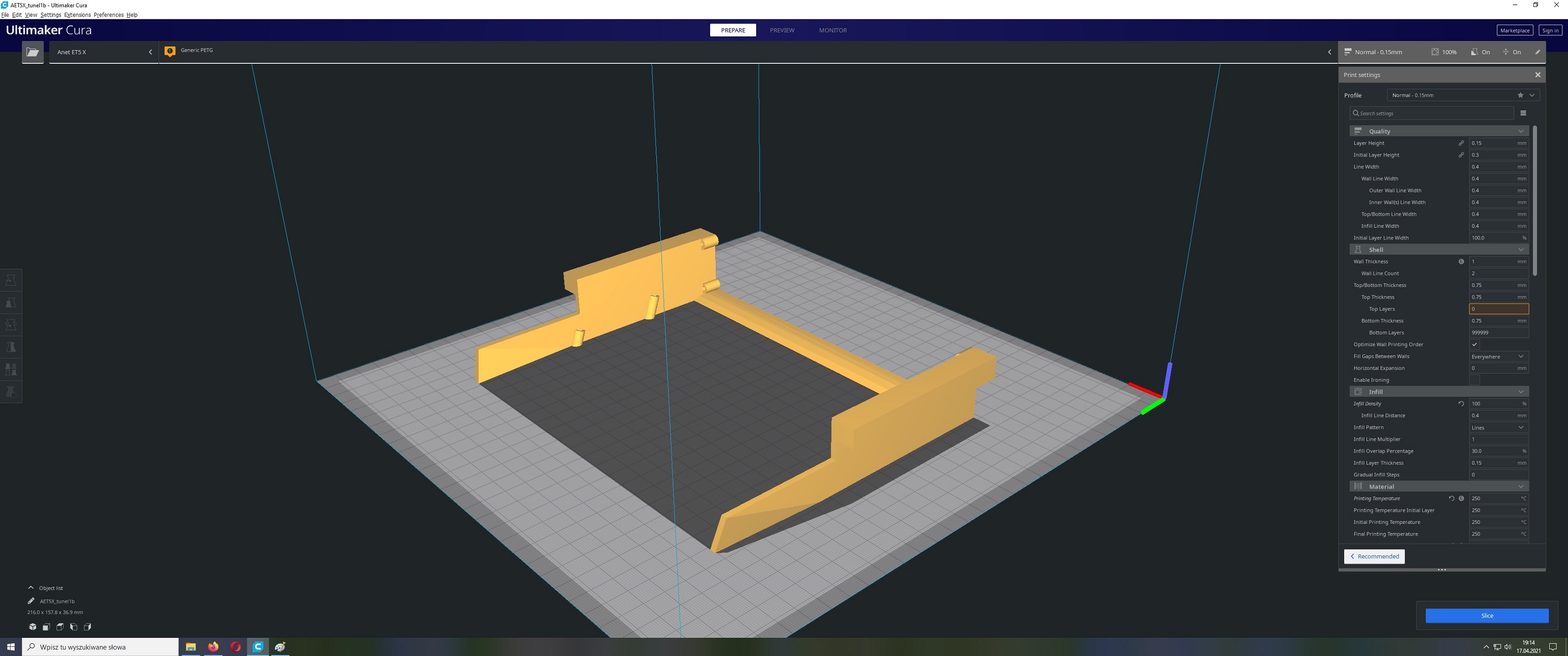
Task: Select the Scale tool in left toolbar
Action: coord(11,303)
